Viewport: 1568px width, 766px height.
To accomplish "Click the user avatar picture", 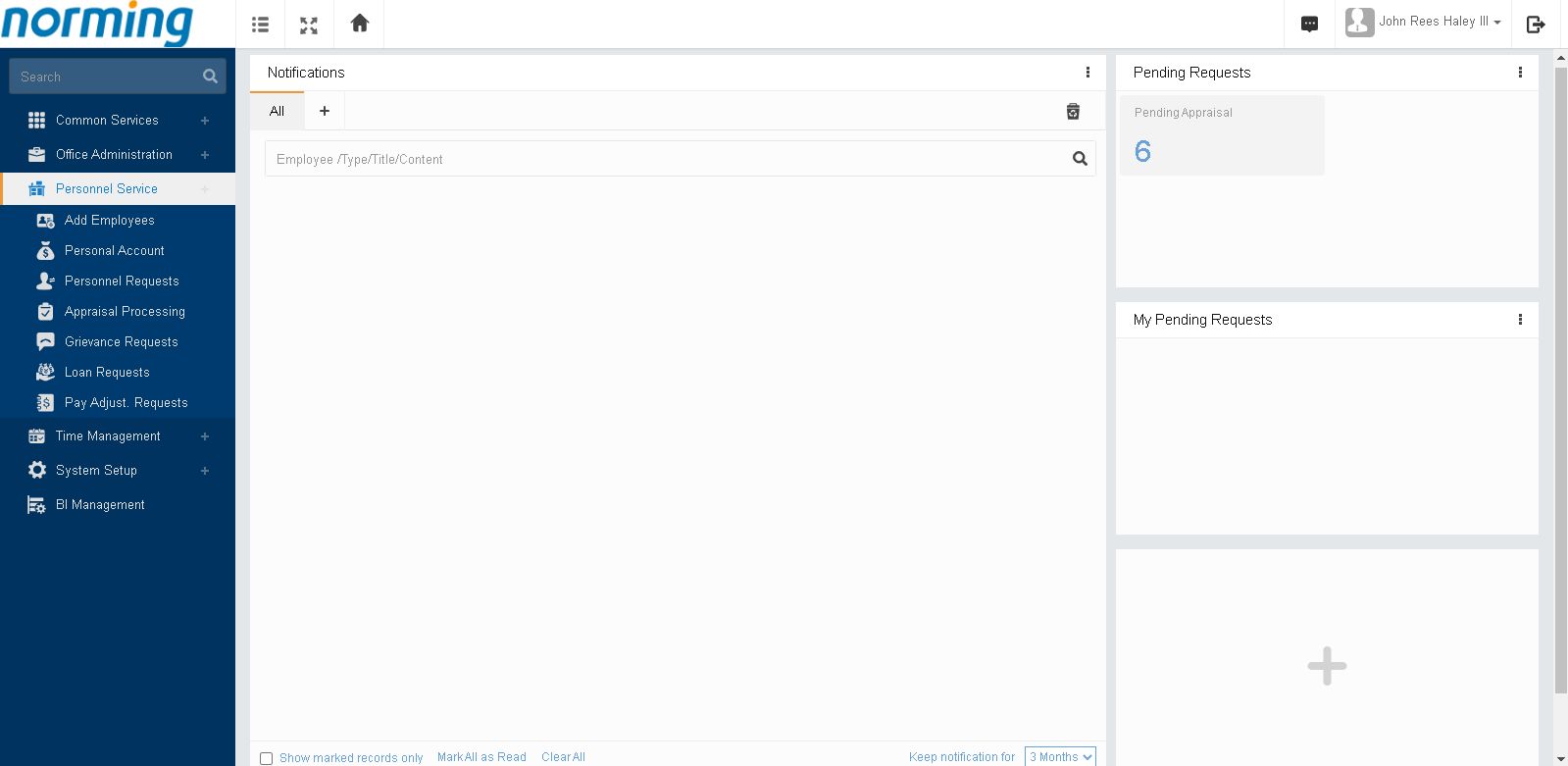I will tap(1359, 22).
